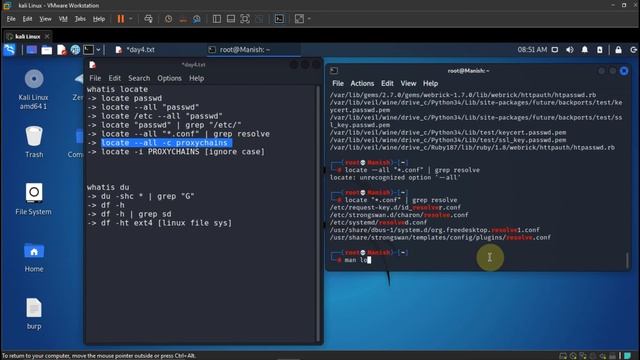
Task: Open the dropdown arrow beside the pause button
Action: tap(131, 19)
